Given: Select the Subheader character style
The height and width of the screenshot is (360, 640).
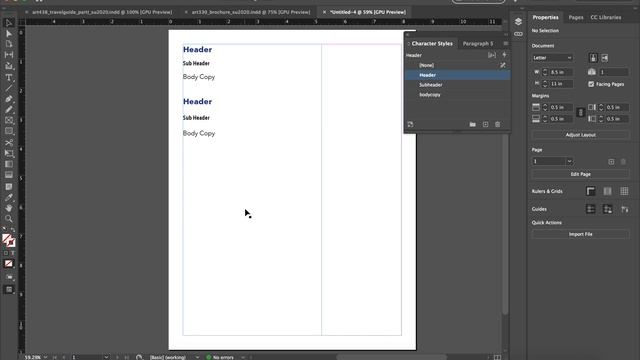Looking at the screenshot, I should 457,85.
